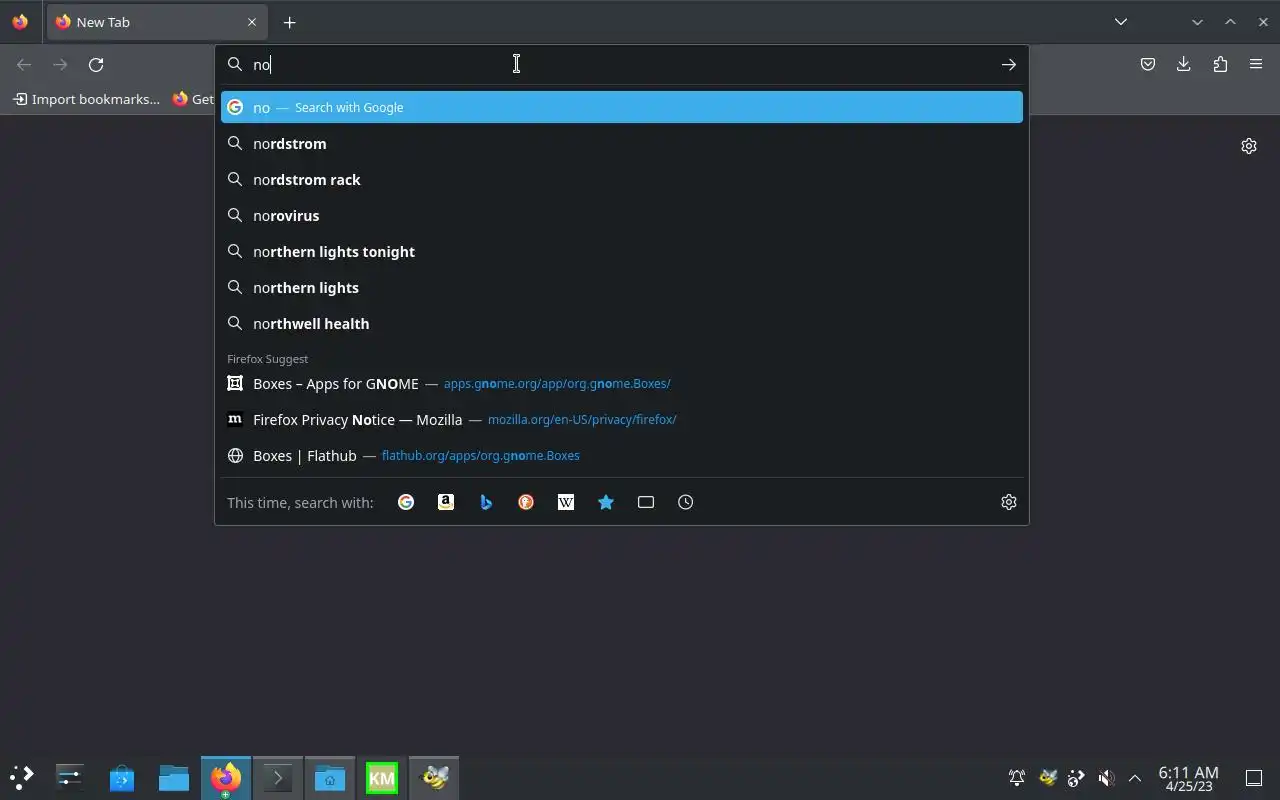Choose the 'nordstrom rack' suggestion
Screen dimensions: 1280x800
[x=622, y=180]
